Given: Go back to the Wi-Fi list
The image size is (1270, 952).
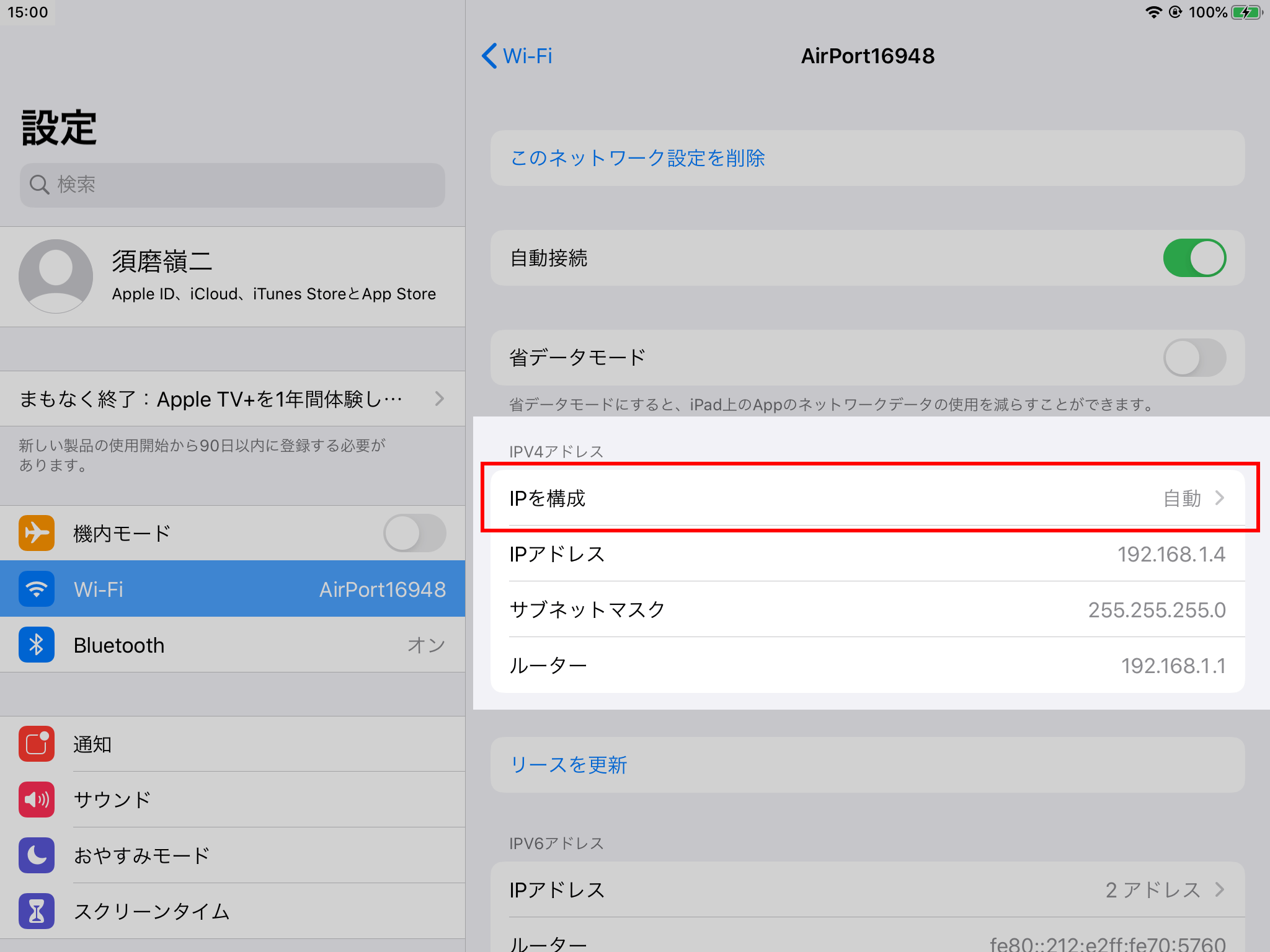Looking at the screenshot, I should [x=517, y=56].
